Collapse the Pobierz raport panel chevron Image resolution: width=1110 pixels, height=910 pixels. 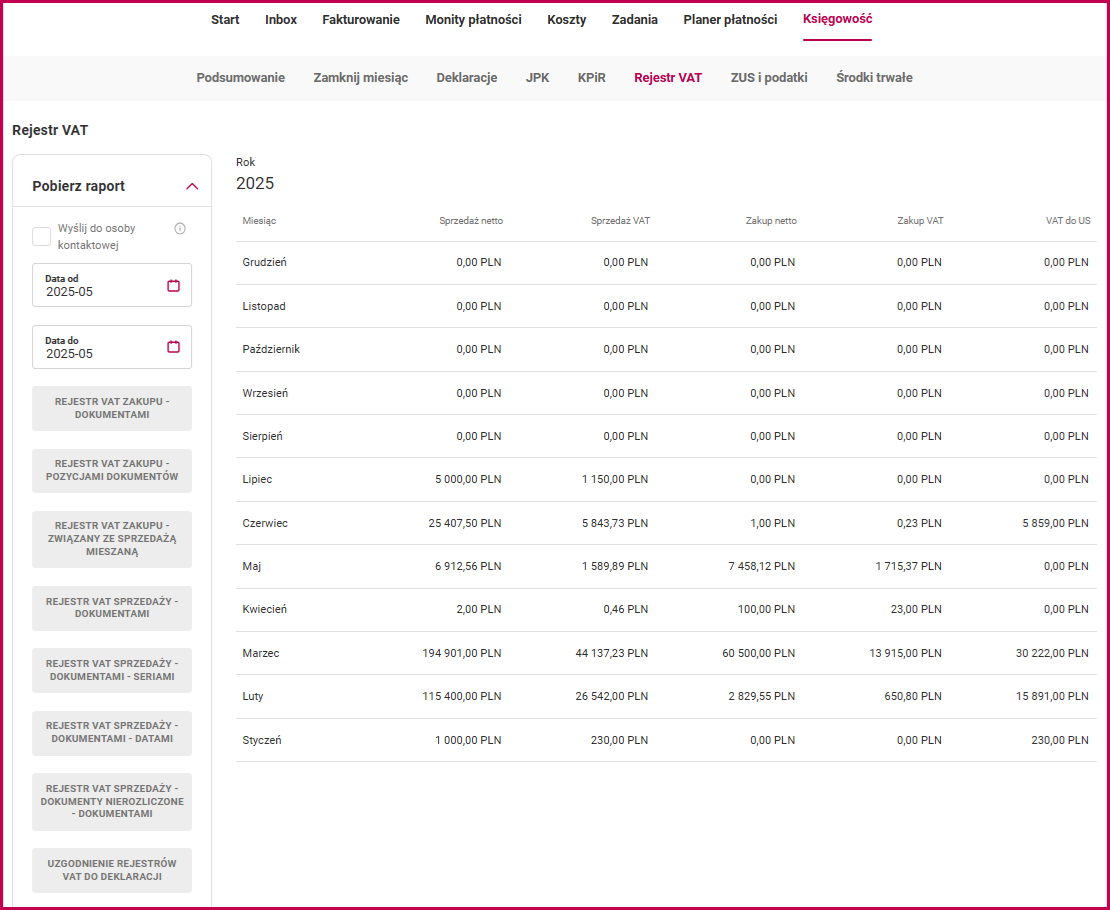click(x=192, y=186)
